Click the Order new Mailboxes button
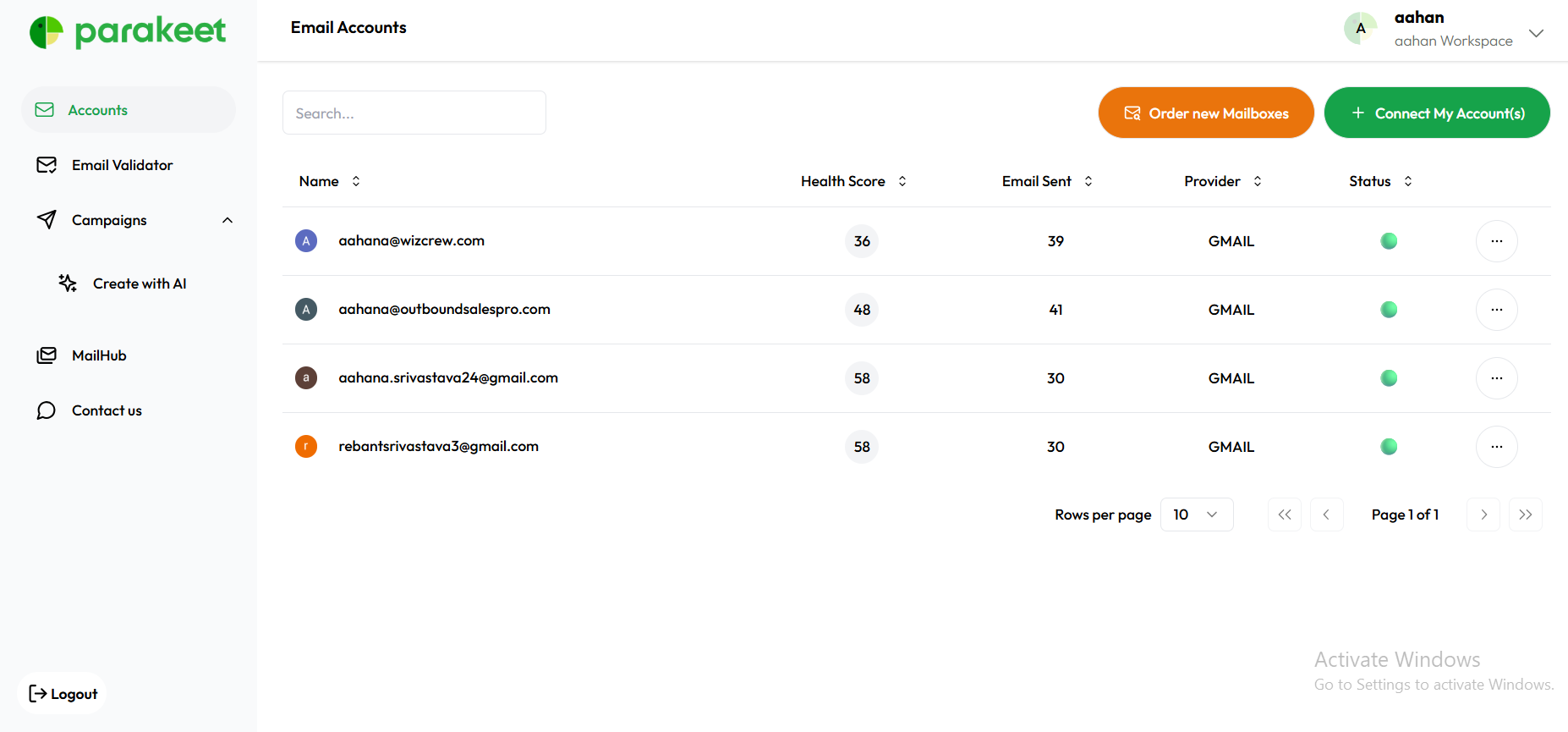This screenshot has height=732, width=1568. (1205, 113)
